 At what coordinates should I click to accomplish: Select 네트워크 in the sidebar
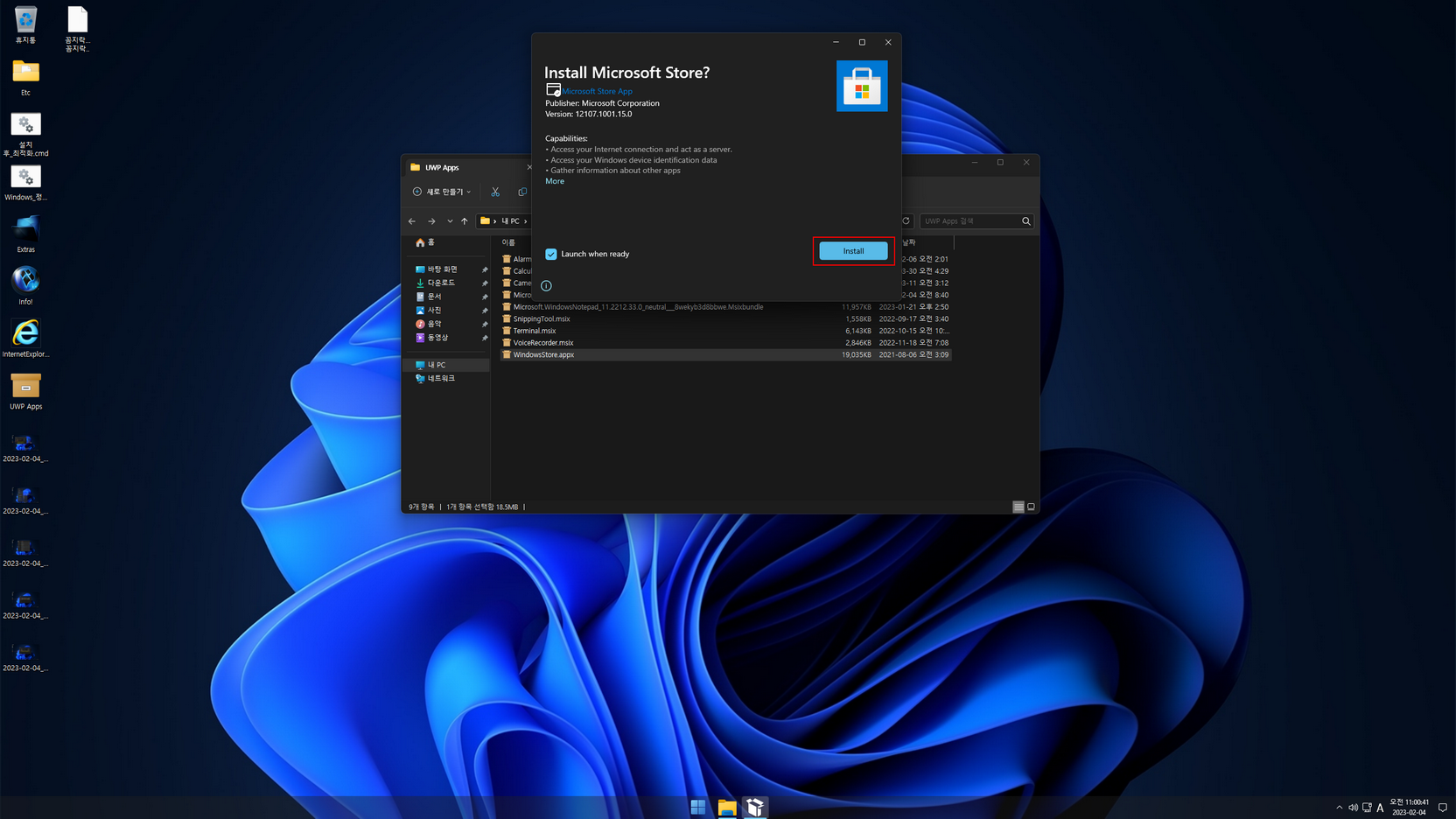(x=441, y=378)
